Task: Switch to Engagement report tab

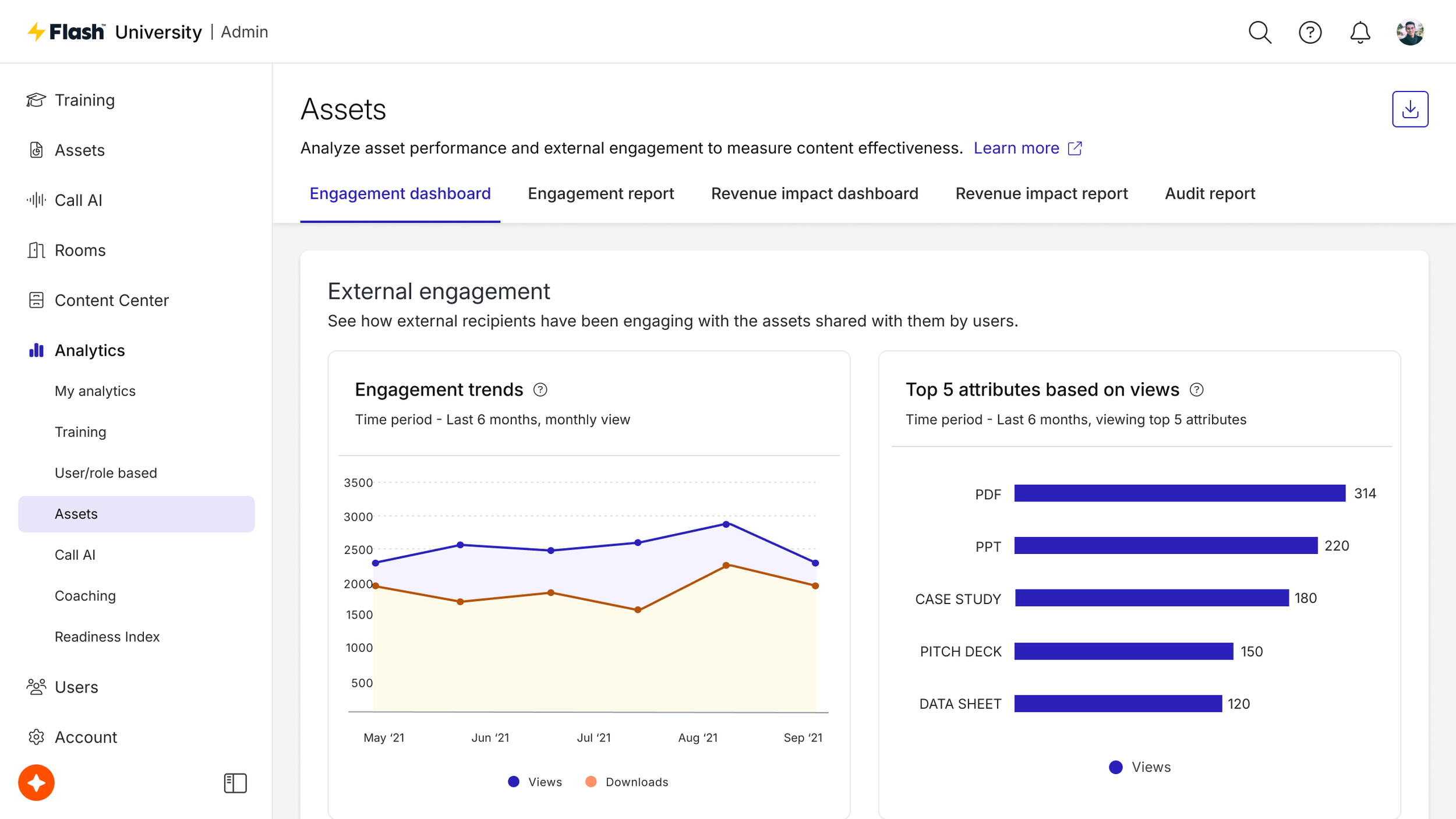Action: 600,193
